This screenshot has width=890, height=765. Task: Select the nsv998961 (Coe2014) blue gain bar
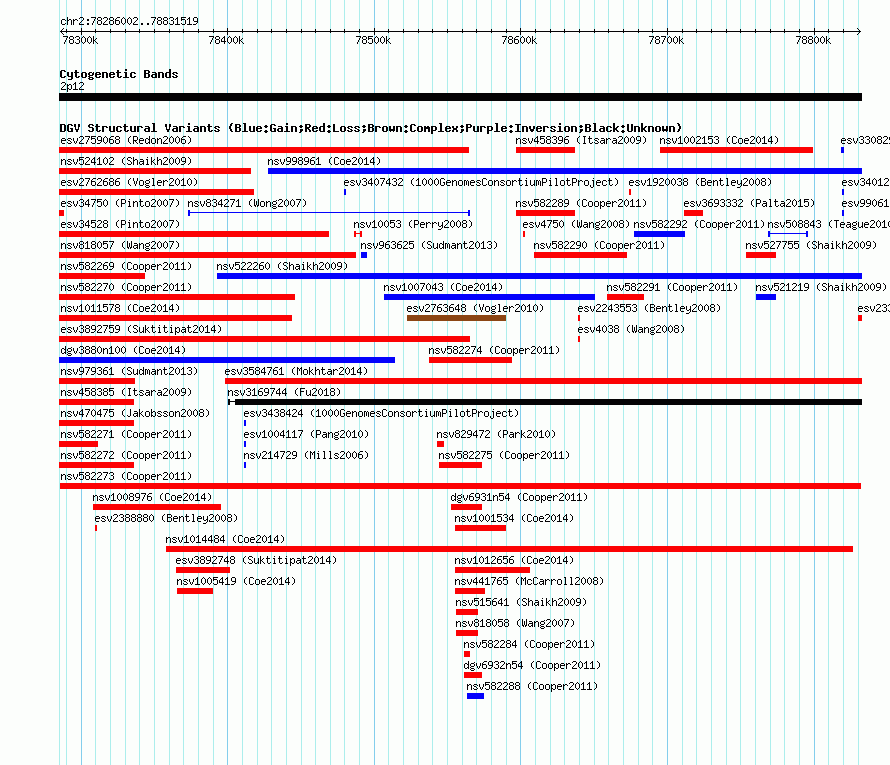pyautogui.click(x=565, y=171)
